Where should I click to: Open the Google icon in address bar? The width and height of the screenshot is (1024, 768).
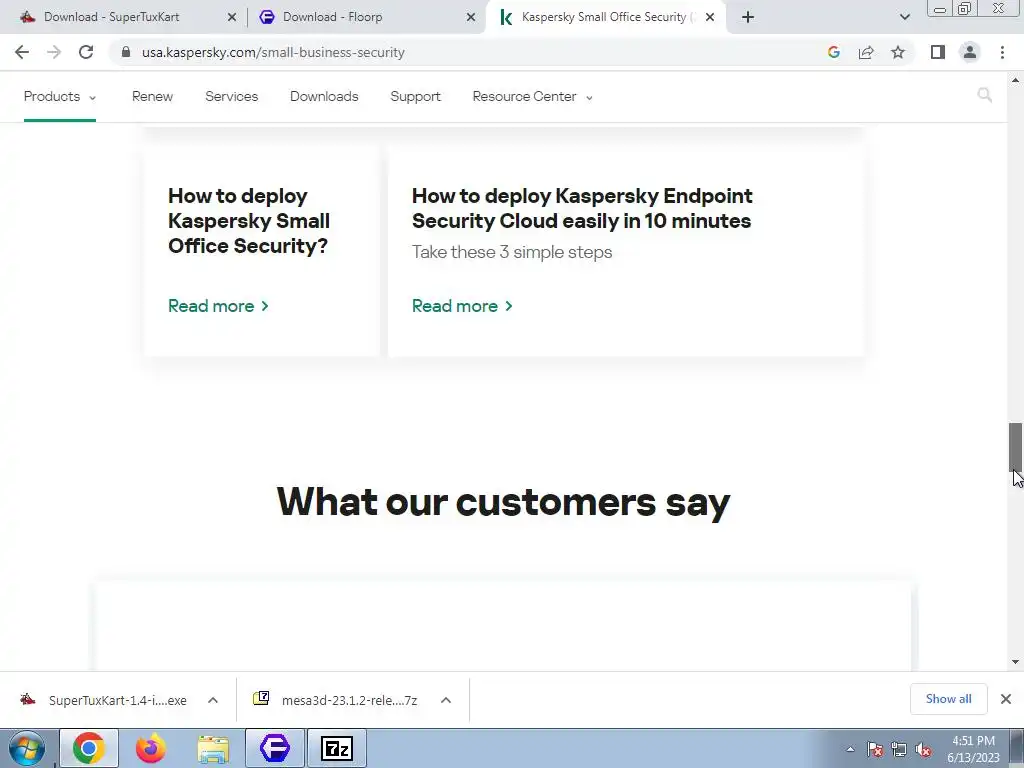point(833,52)
